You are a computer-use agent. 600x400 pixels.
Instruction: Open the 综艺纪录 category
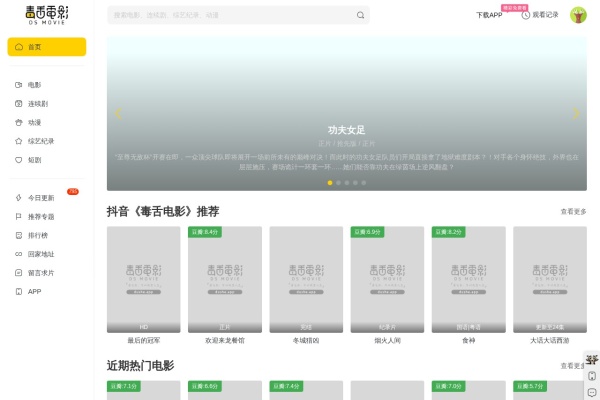[41, 141]
